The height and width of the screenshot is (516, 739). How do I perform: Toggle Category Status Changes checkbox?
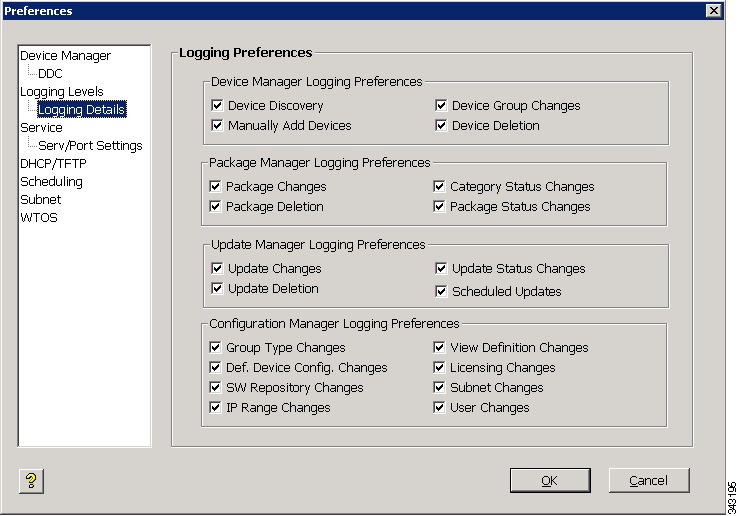tap(439, 187)
